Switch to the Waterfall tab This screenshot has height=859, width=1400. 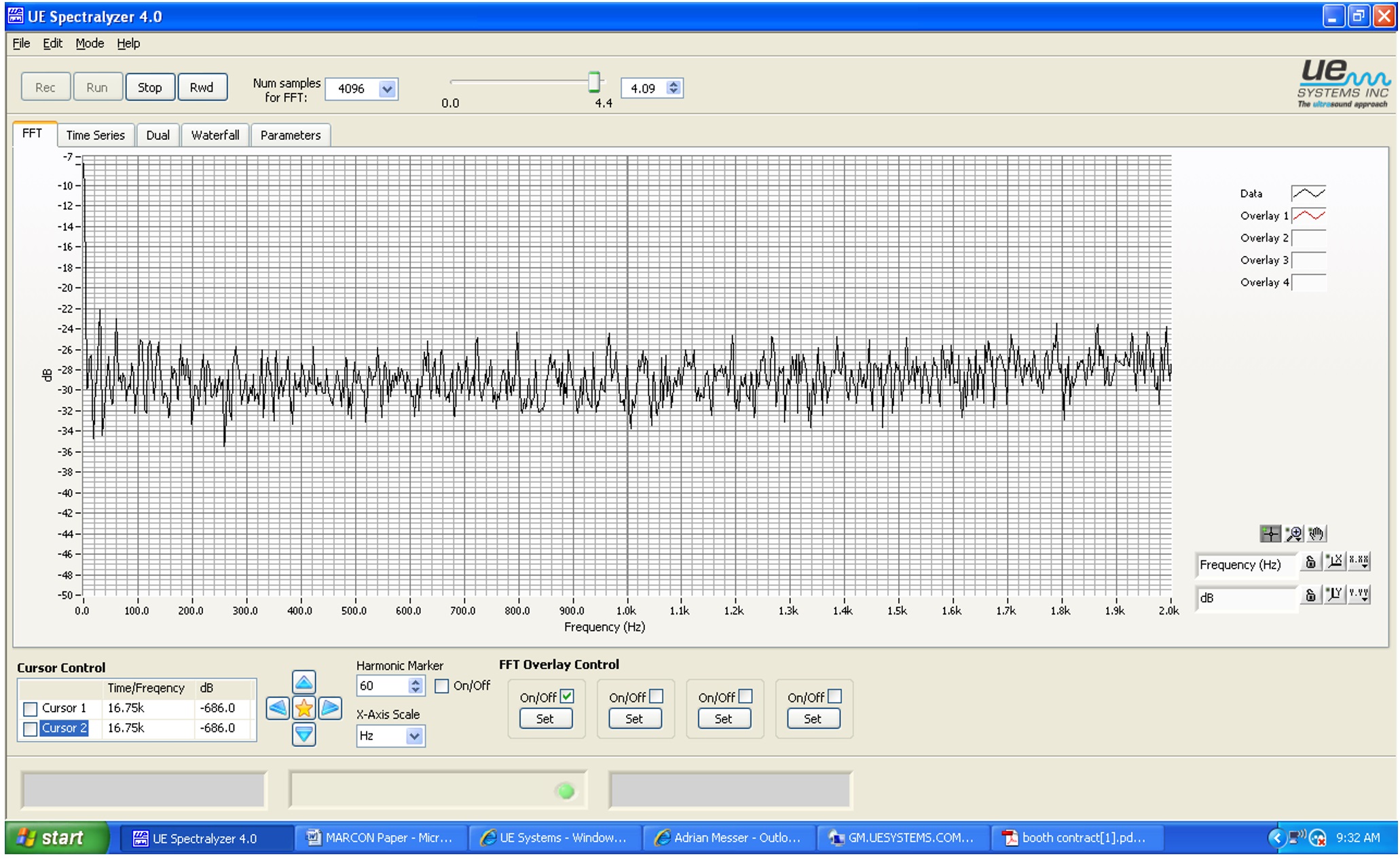pyautogui.click(x=215, y=135)
